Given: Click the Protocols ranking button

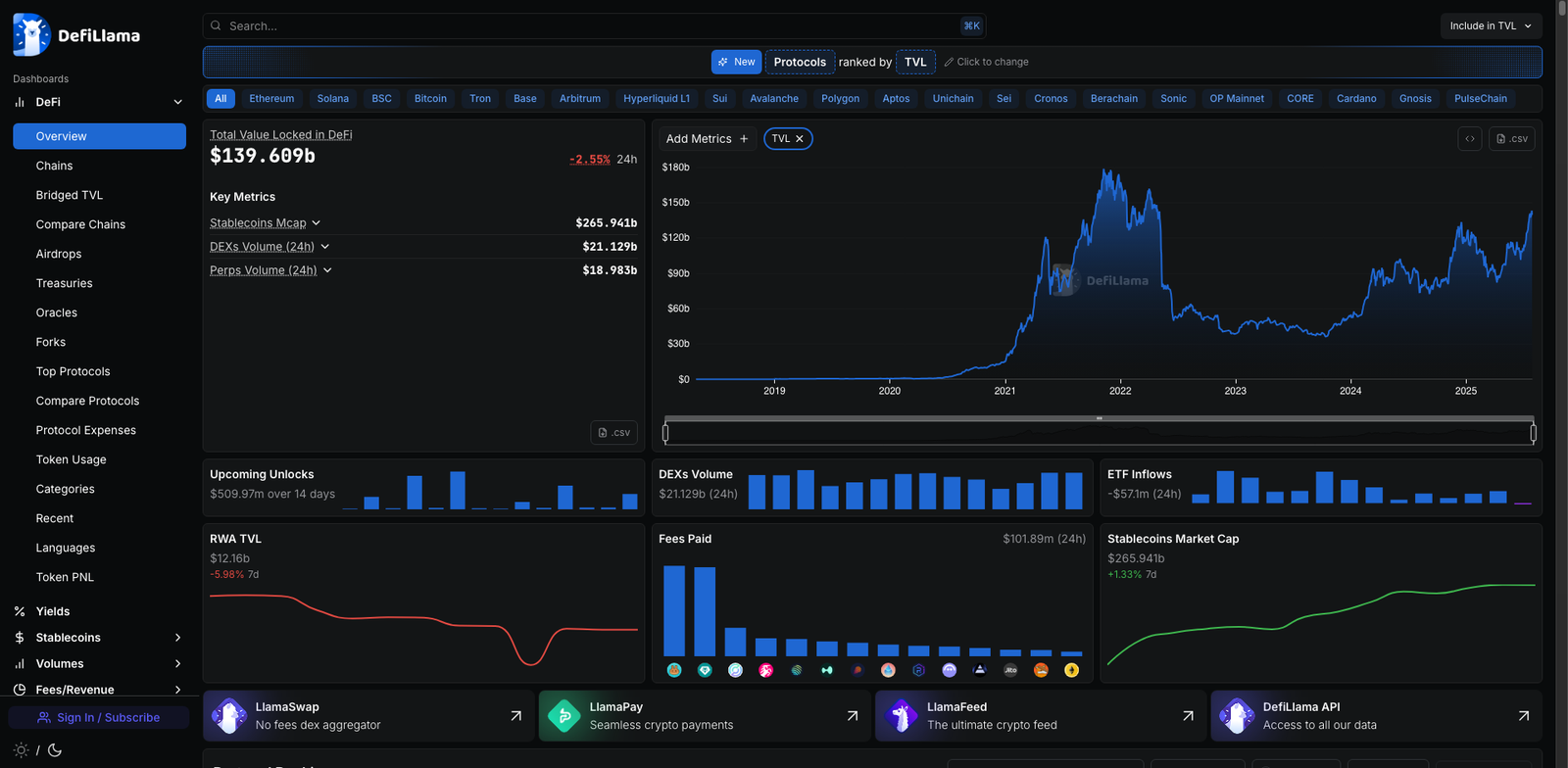Looking at the screenshot, I should pos(800,62).
